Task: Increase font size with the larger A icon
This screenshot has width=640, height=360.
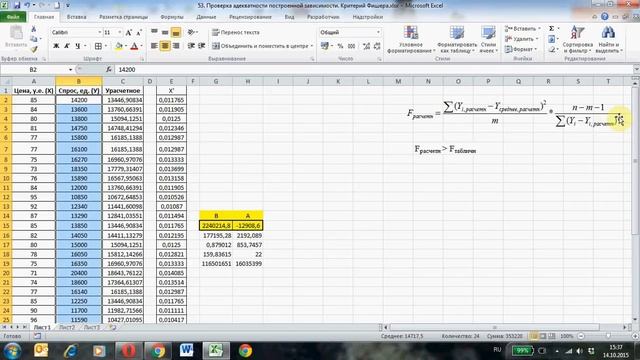Action: tap(129, 32)
